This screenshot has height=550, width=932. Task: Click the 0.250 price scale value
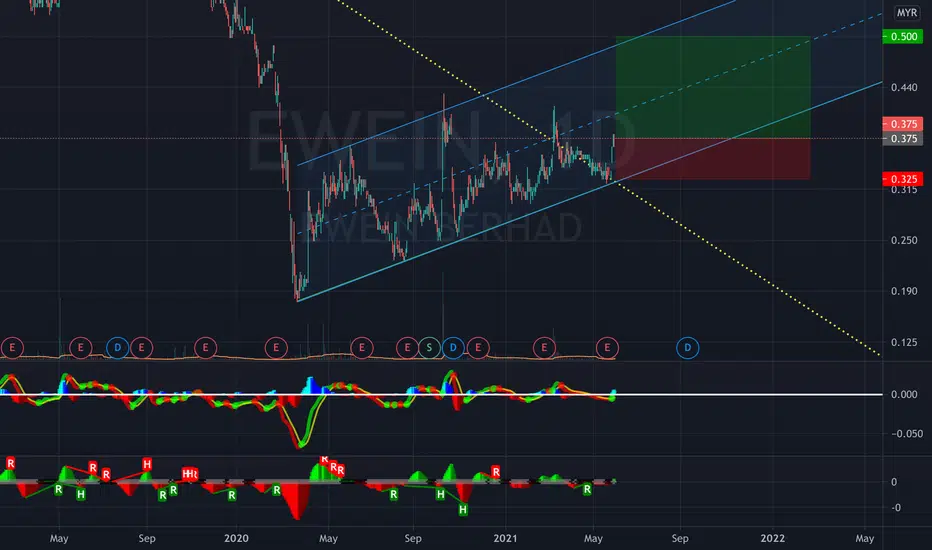coord(904,240)
